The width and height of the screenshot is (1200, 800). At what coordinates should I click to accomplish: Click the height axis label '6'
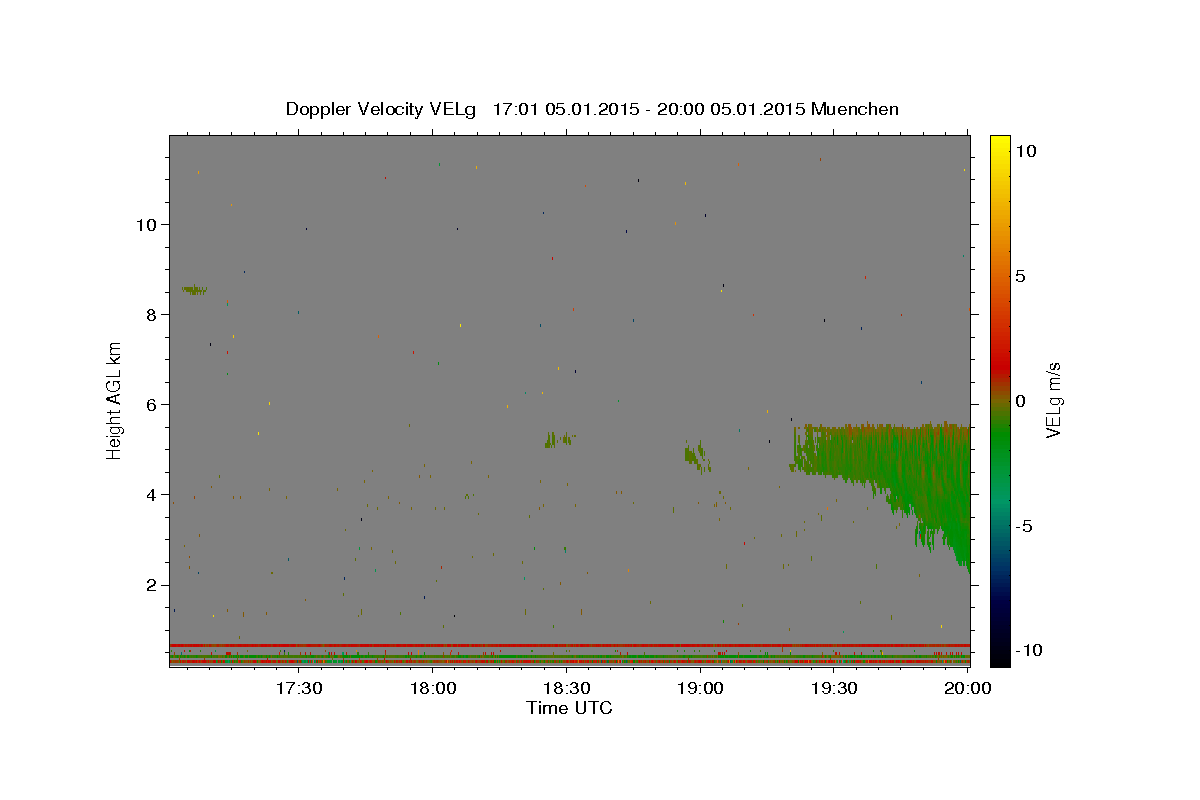pos(153,404)
